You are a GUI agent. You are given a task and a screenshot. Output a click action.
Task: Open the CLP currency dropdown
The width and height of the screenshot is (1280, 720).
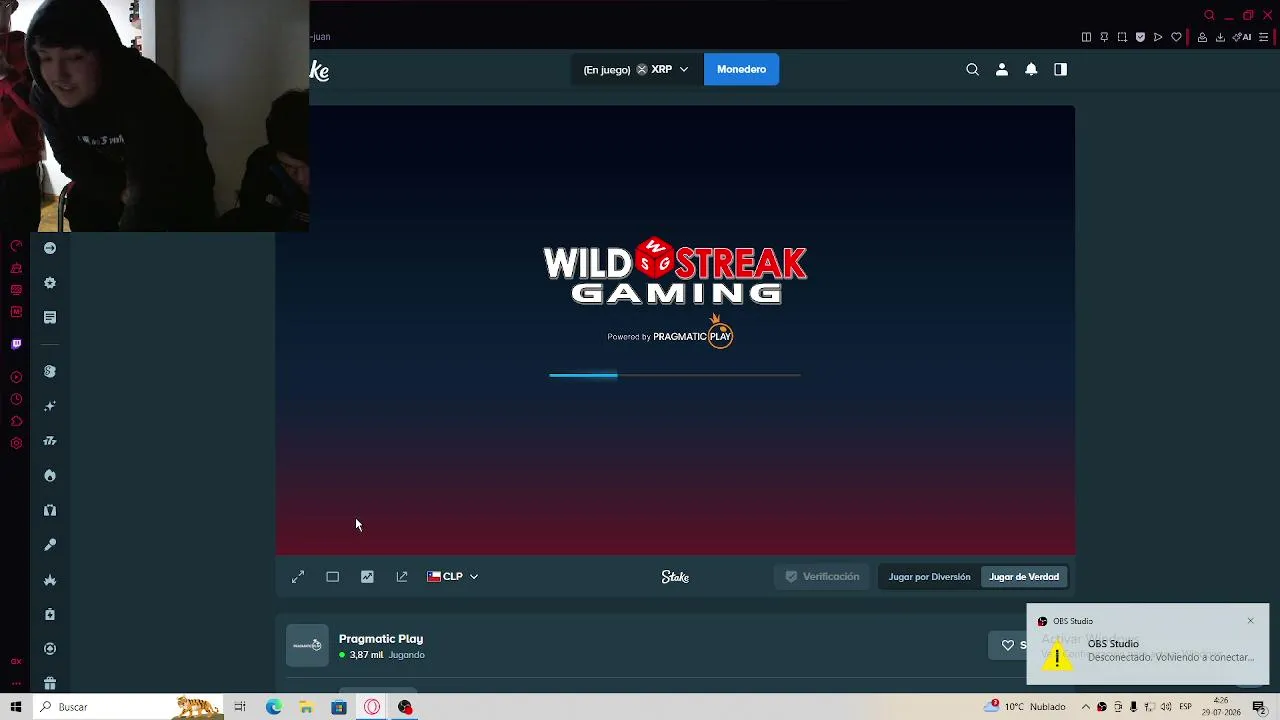(453, 577)
